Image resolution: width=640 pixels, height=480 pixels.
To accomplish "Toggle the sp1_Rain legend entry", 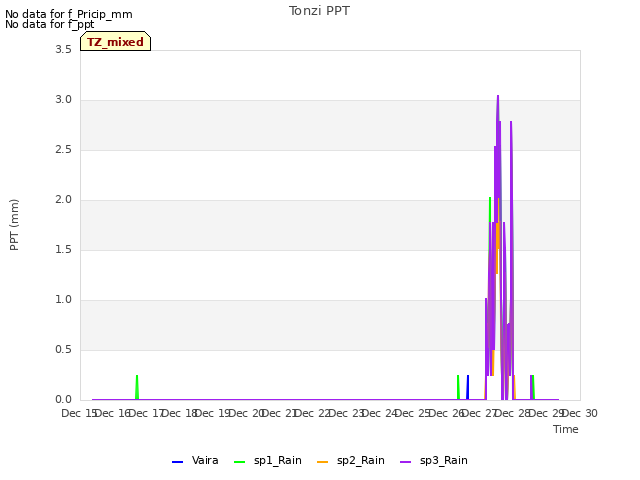I will point(268,461).
